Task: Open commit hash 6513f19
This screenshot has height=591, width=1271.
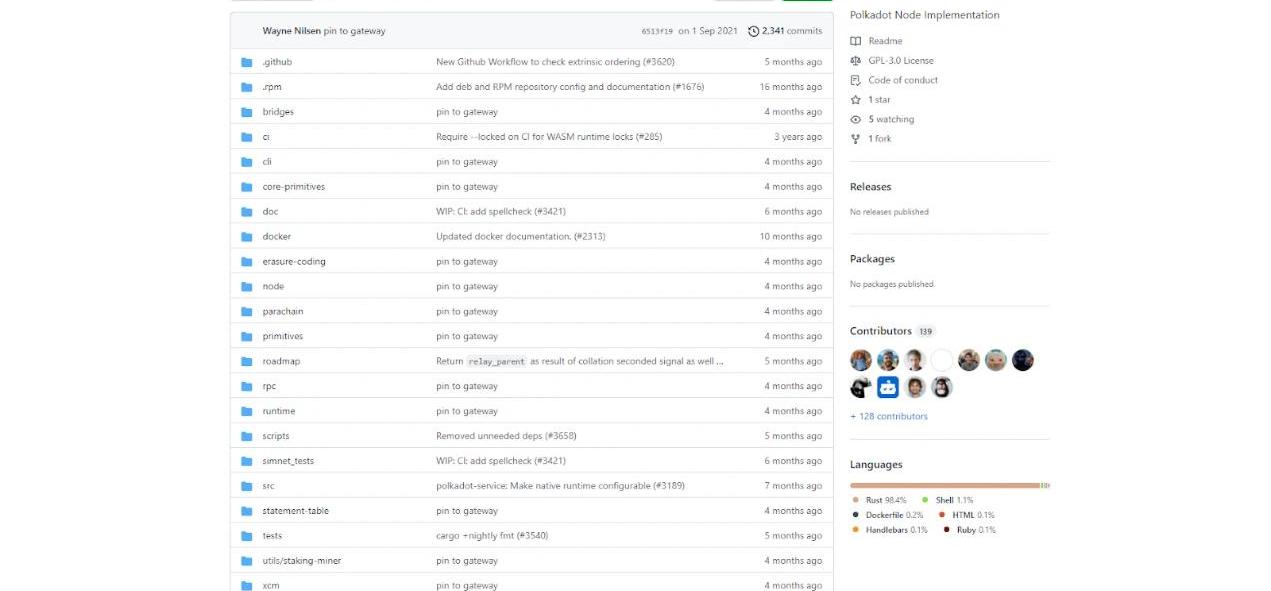Action: (657, 31)
